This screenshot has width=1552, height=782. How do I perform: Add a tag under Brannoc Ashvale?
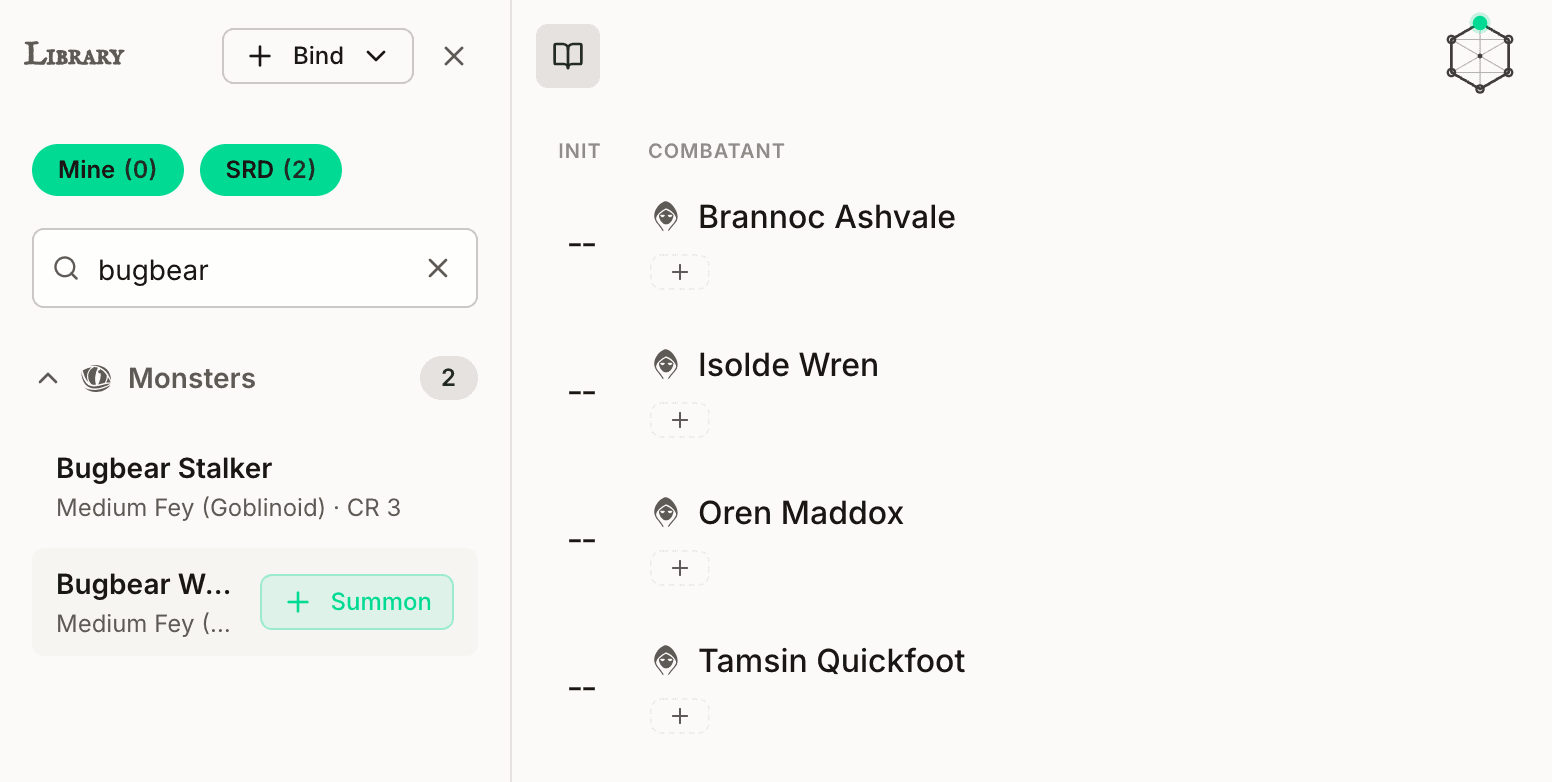point(680,272)
